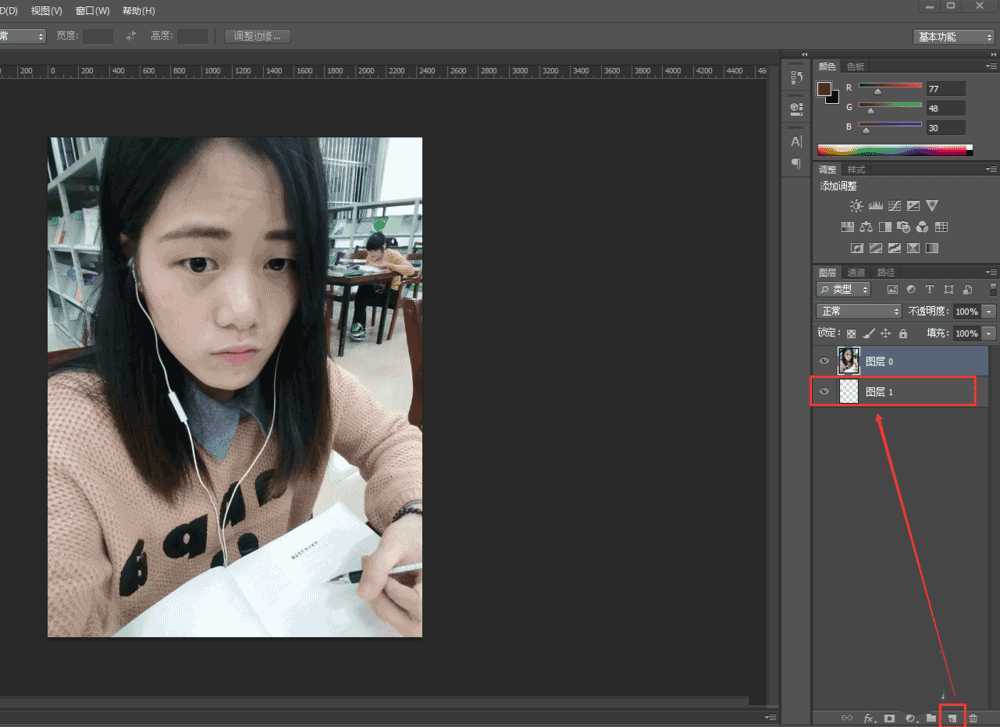1000x727 pixels.
Task: Hide the 图层 1 layer
Action: pos(824,391)
